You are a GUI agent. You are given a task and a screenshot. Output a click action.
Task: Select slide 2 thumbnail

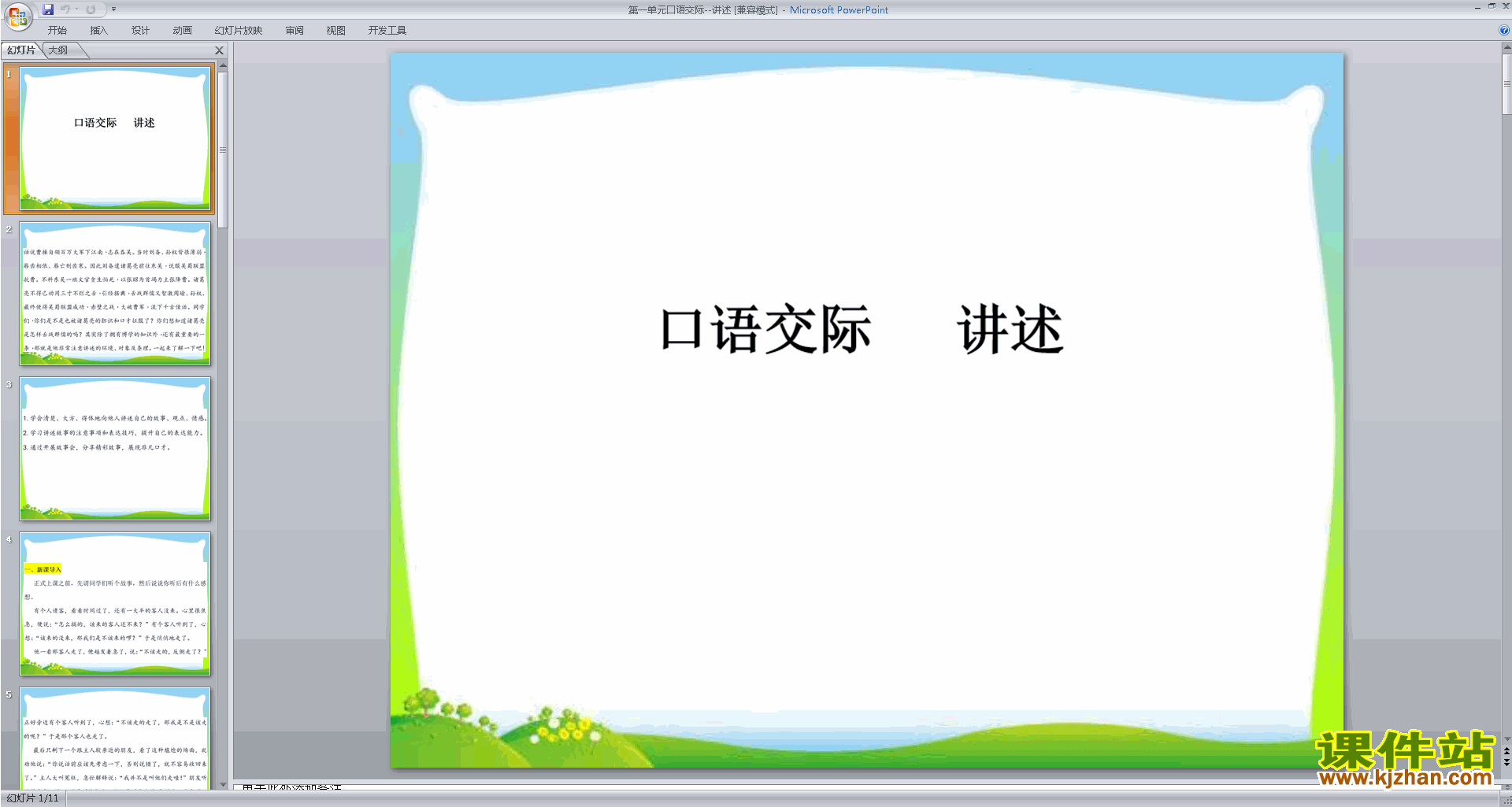[115, 294]
